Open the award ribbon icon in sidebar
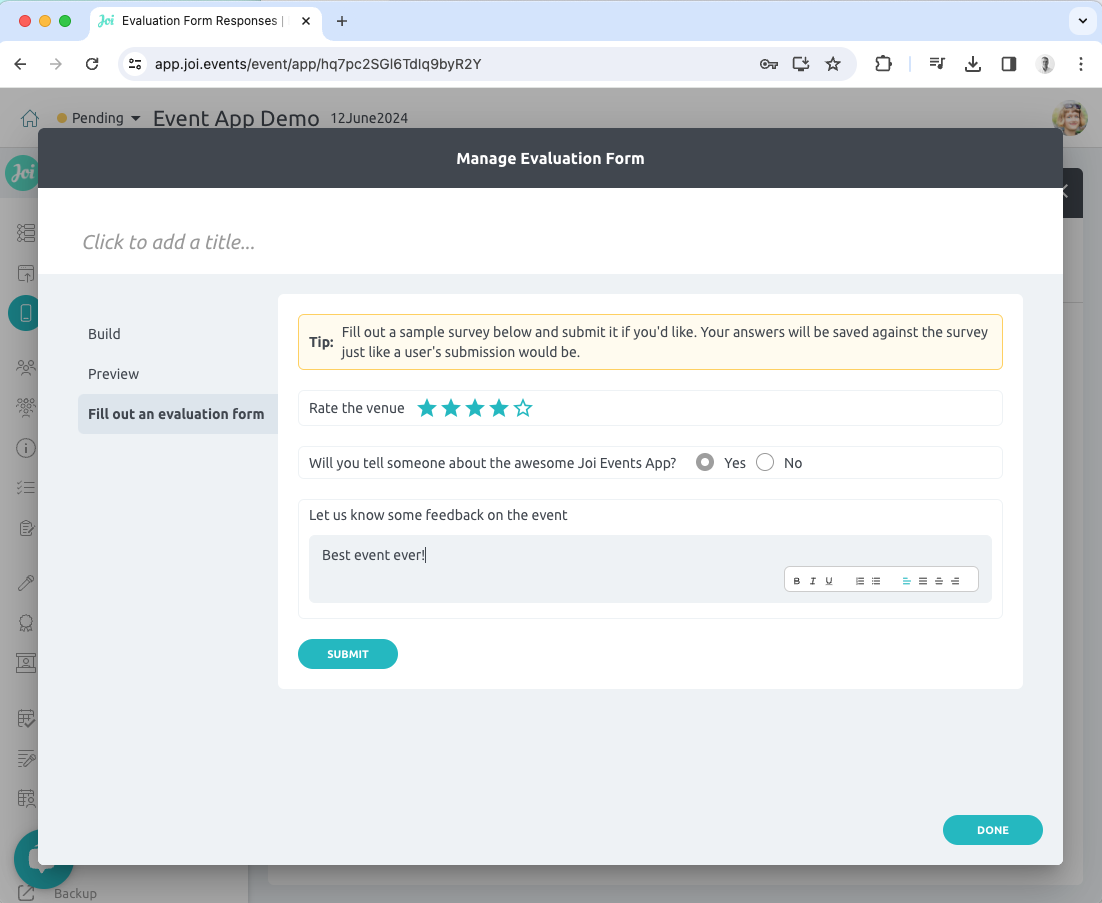Image resolution: width=1102 pixels, height=903 pixels. pos(26,623)
